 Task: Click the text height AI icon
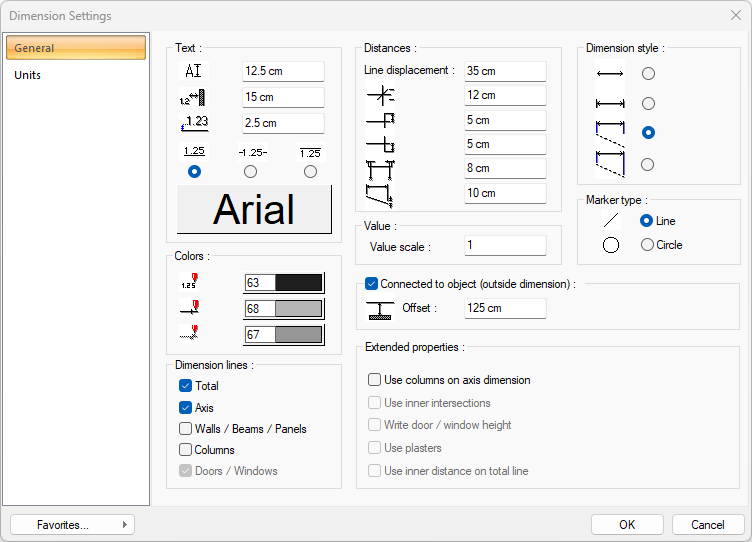point(194,71)
